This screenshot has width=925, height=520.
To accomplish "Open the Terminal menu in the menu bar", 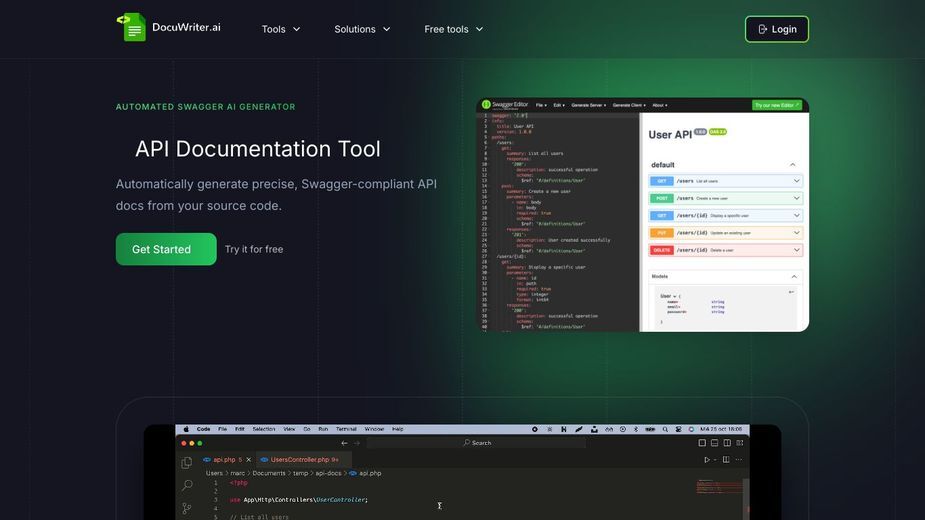I will [346, 429].
